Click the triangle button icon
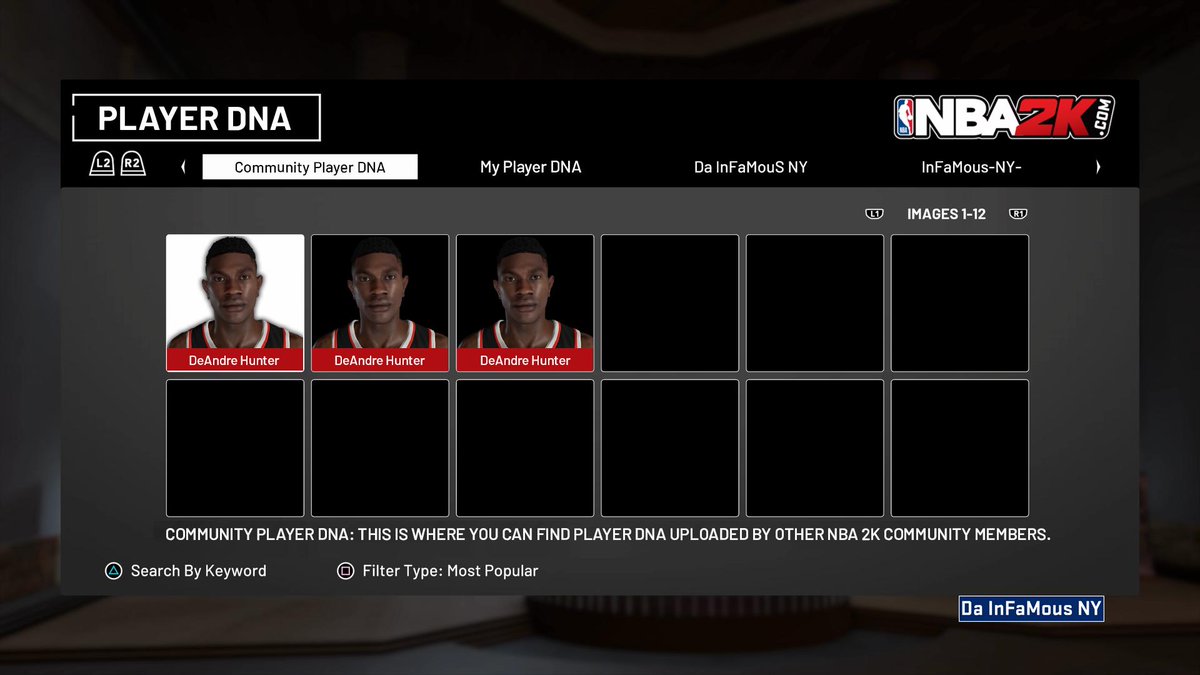Image resolution: width=1200 pixels, height=675 pixels. point(113,571)
